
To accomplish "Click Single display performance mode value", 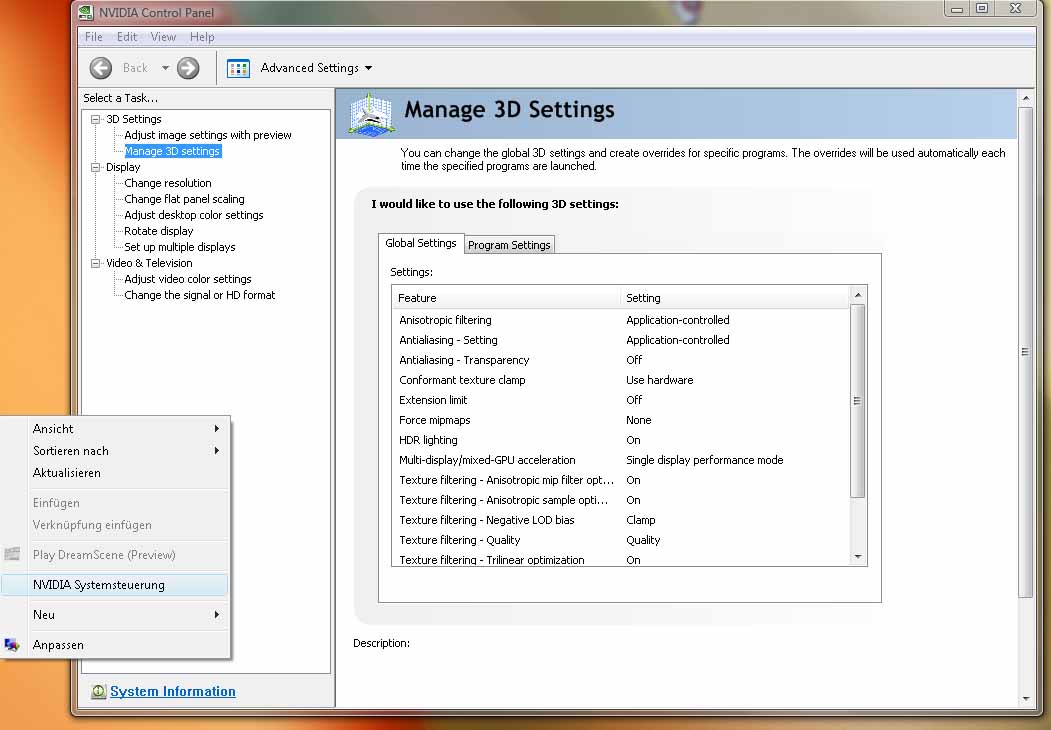I will coord(704,461).
